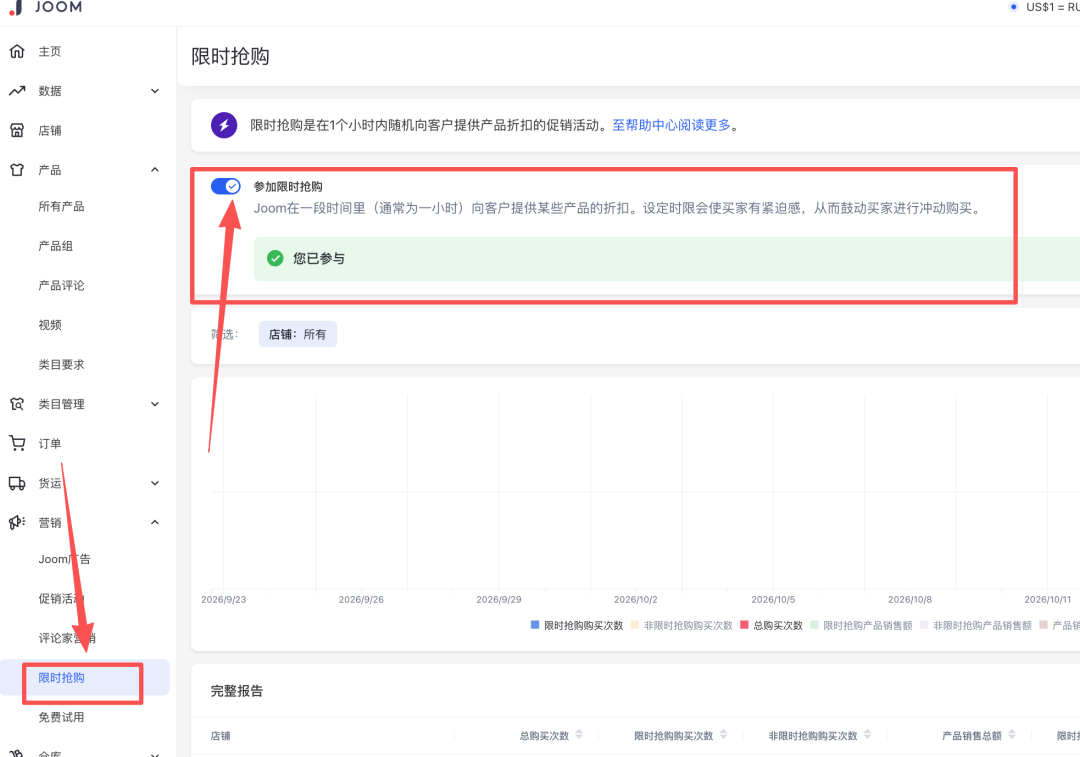This screenshot has width=1080, height=757.
Task: Click the shopping cart icon beside 订单
Action: (17, 443)
